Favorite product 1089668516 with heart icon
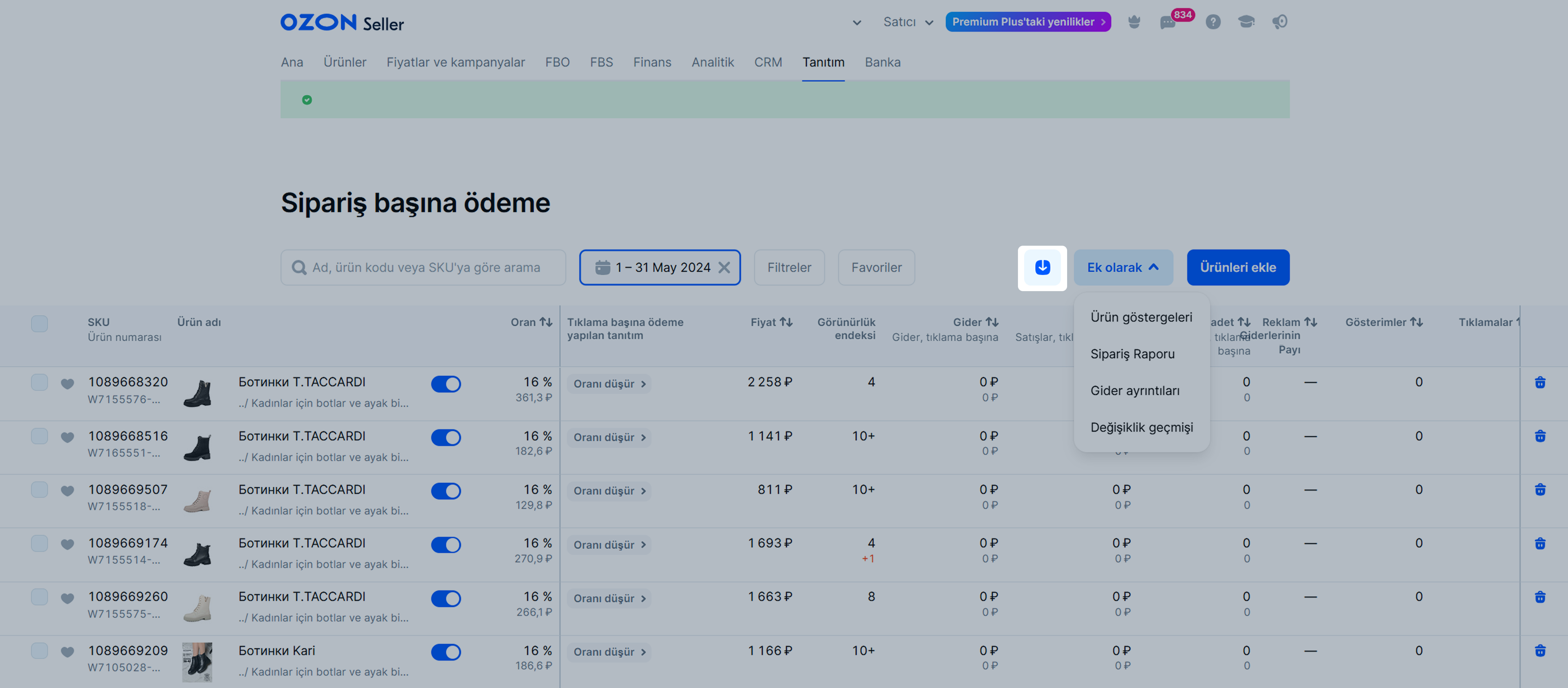Screen dimensions: 1568x688 (68, 437)
